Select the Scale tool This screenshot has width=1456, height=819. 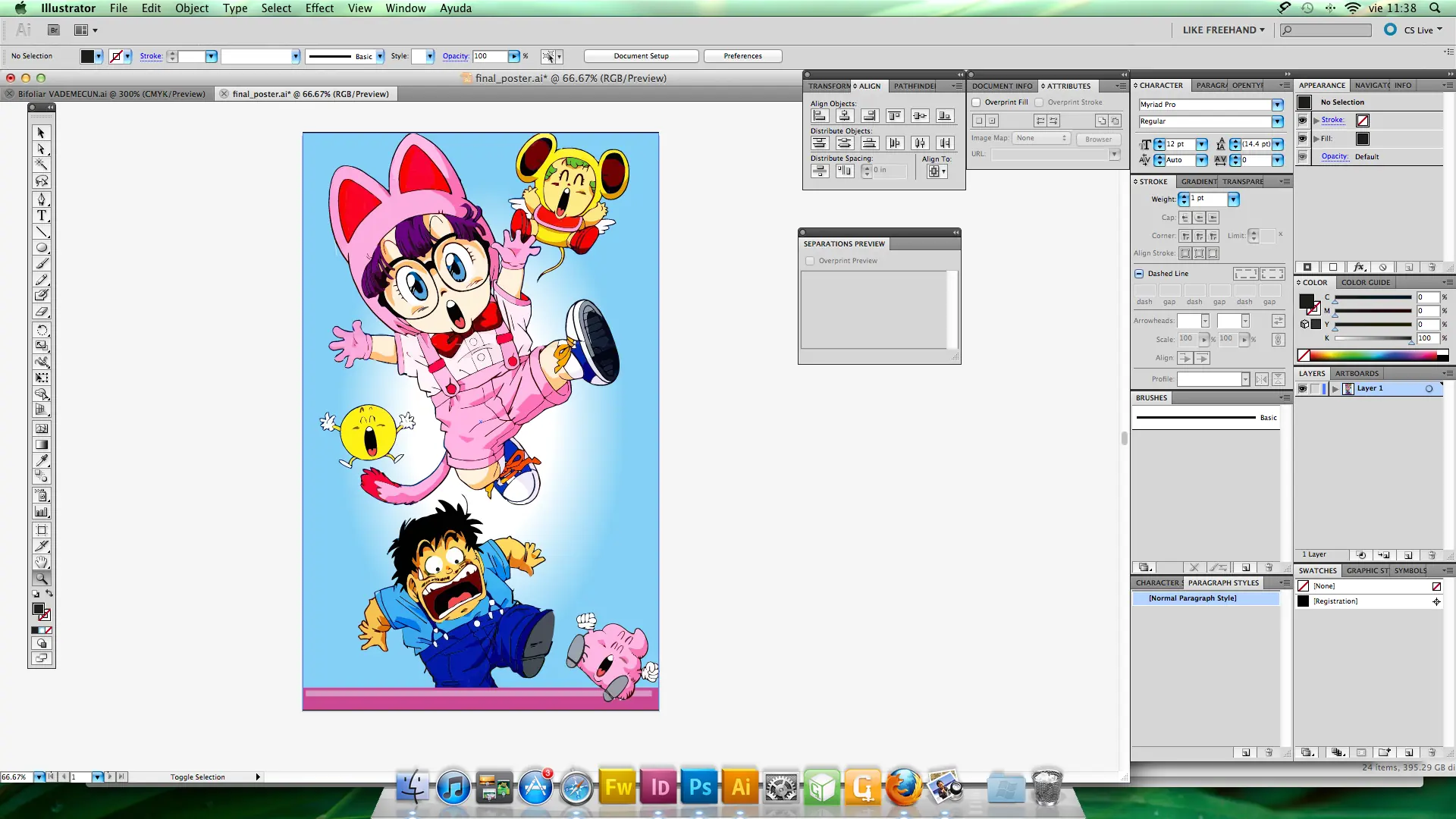41,346
